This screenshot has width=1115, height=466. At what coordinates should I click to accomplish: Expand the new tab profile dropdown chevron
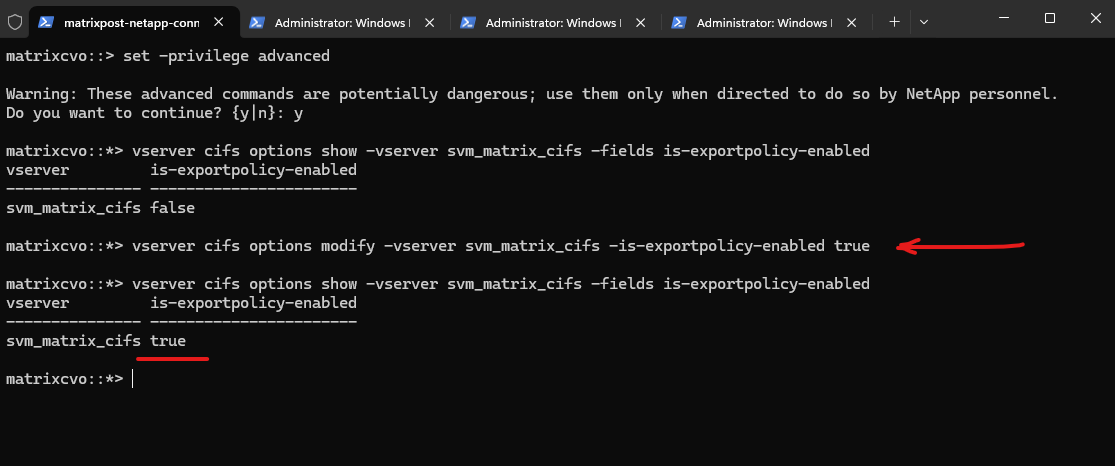(x=923, y=21)
